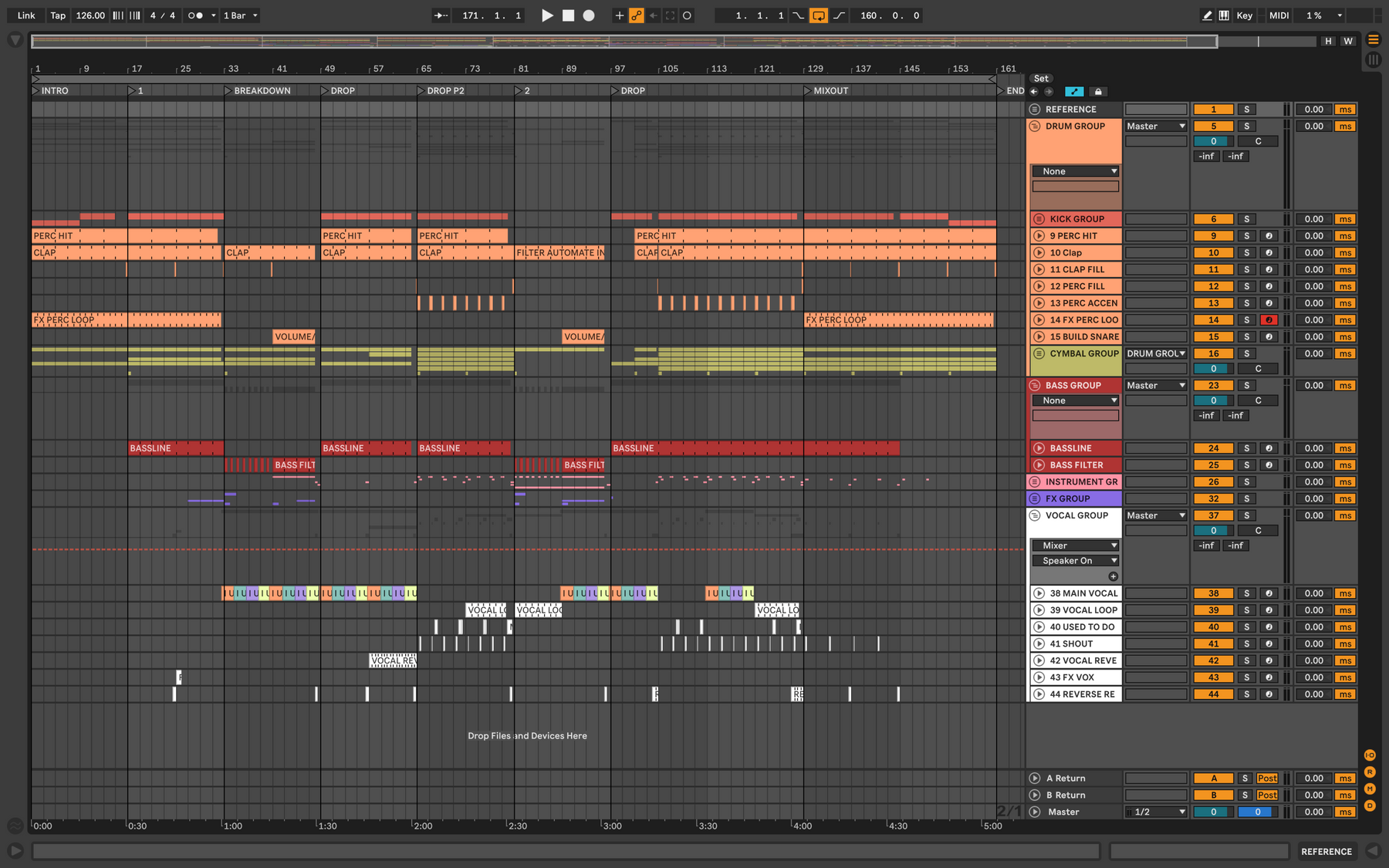Solo the 9 PERC HIT track
This screenshot has width=1389, height=868.
[1246, 236]
